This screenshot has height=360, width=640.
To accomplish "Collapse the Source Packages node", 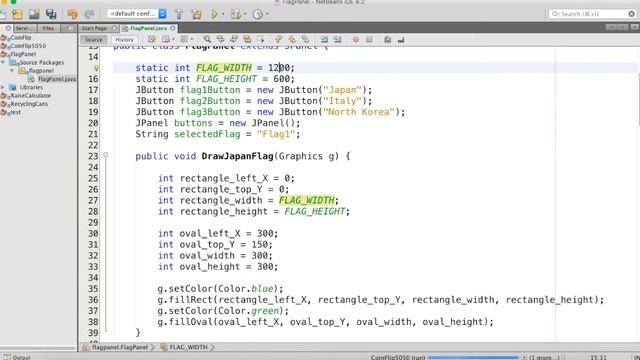I will pyautogui.click(x=3, y=62).
